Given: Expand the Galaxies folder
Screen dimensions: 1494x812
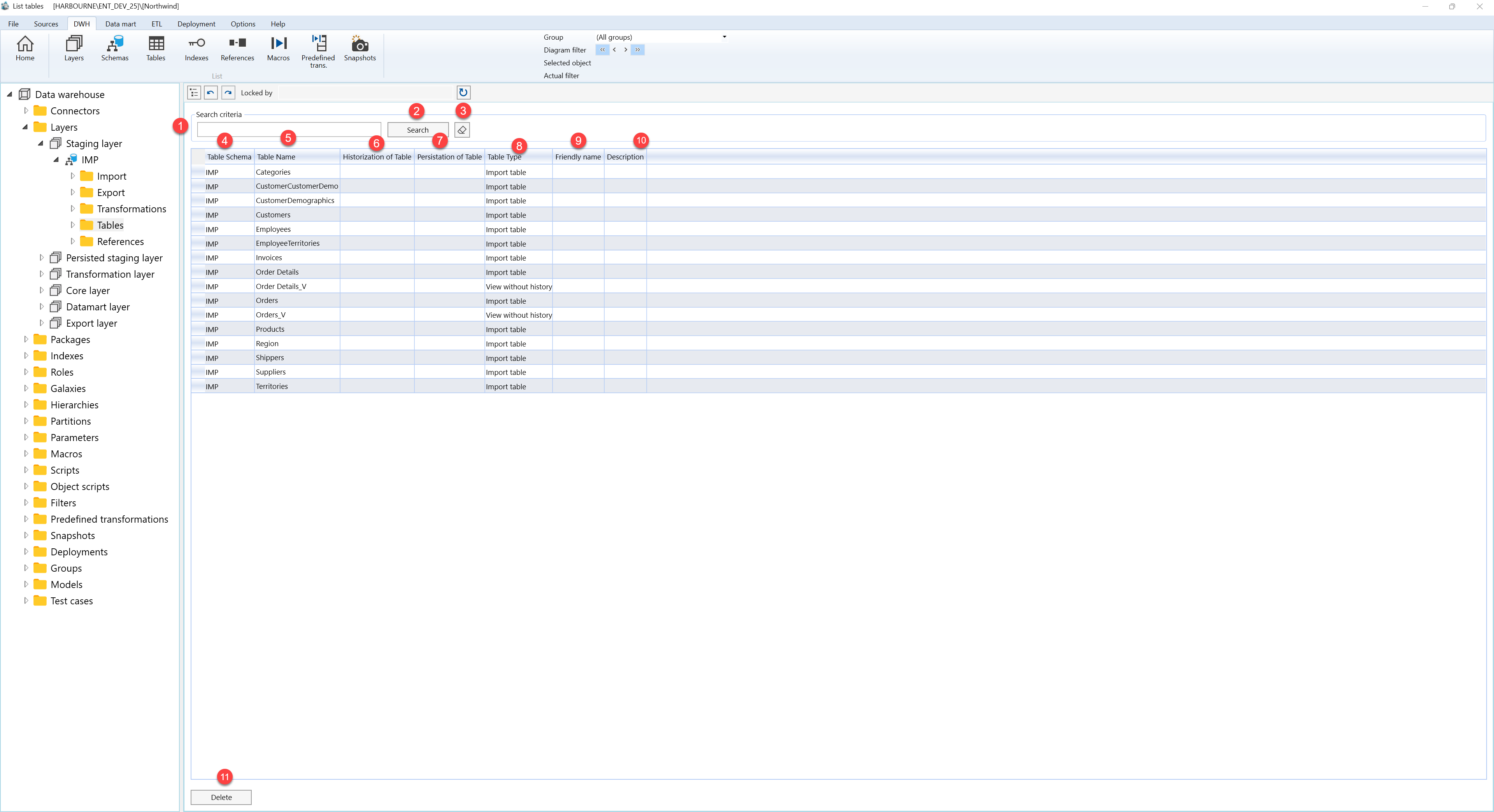Looking at the screenshot, I should point(26,388).
